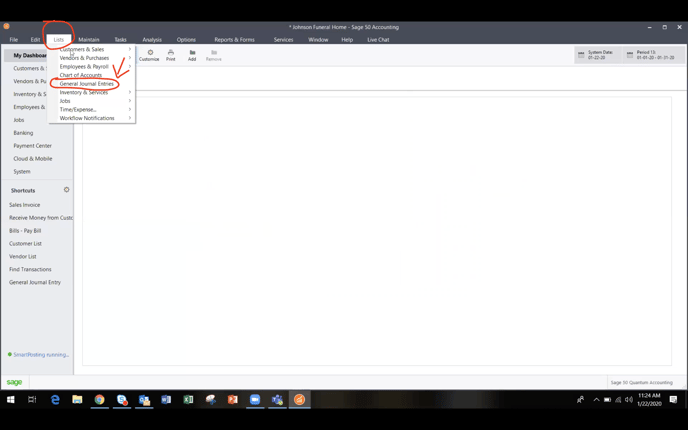This screenshot has width=688, height=430.
Task: Choose General Journal Entries in Lists menu
Action: tap(92, 83)
